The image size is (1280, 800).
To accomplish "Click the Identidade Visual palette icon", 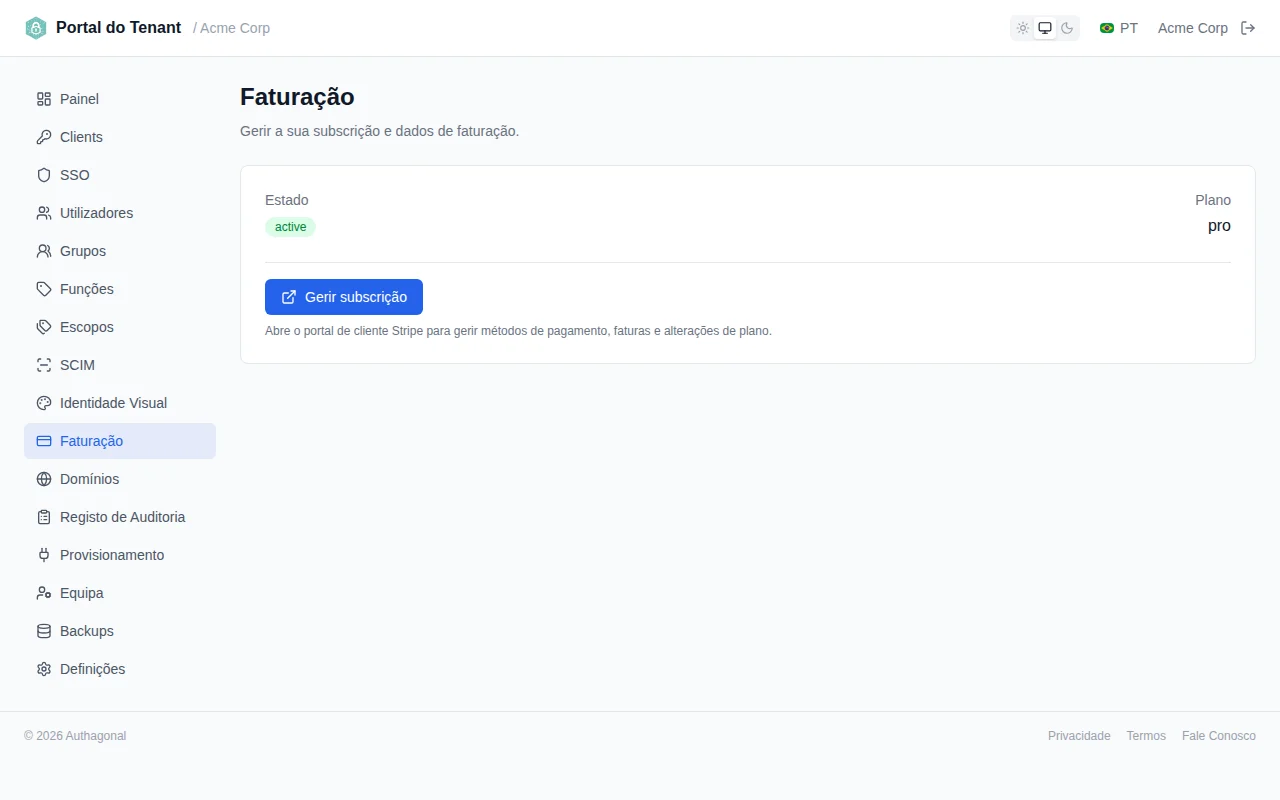I will (x=44, y=403).
